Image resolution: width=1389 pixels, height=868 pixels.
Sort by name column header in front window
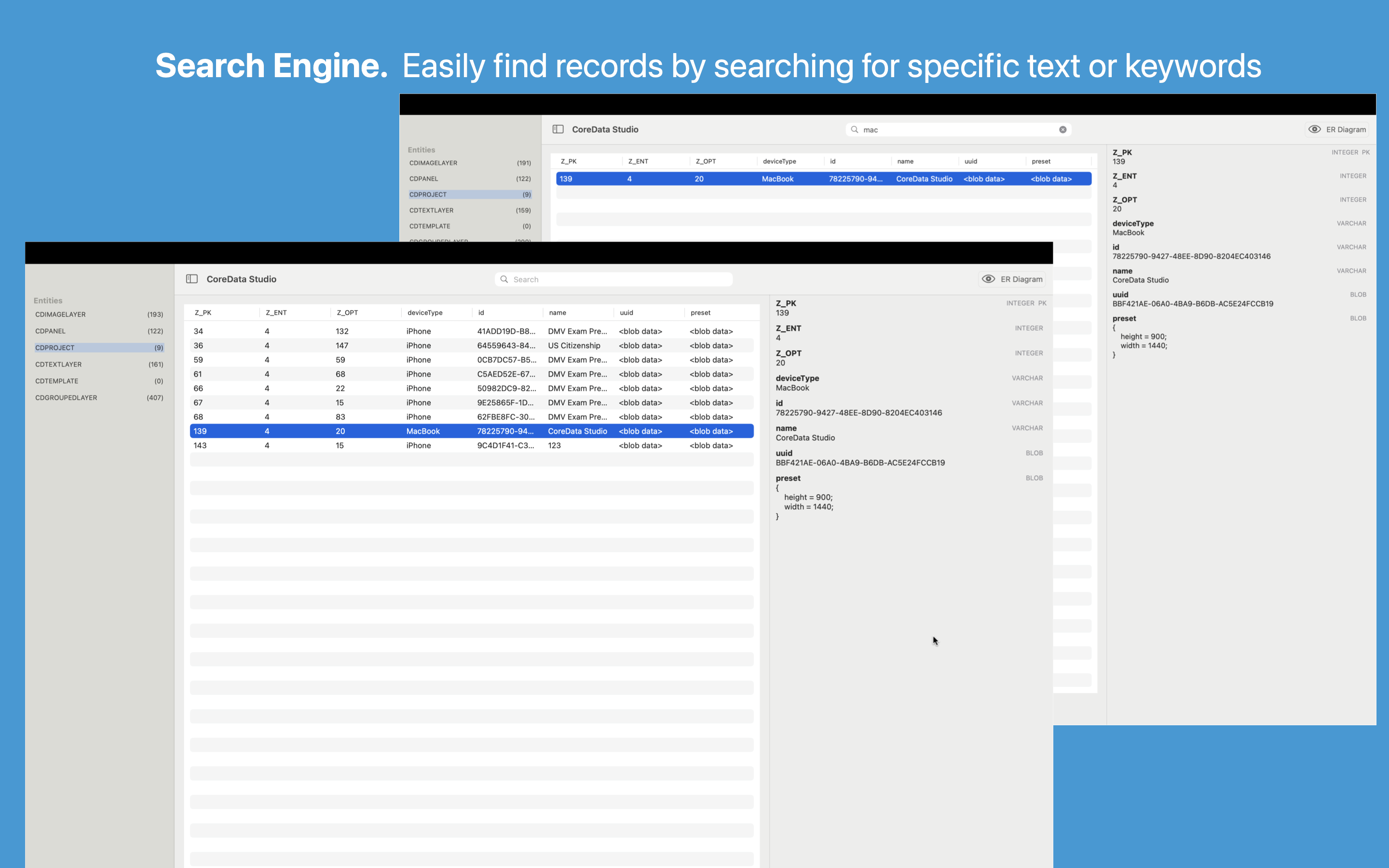[579, 313]
